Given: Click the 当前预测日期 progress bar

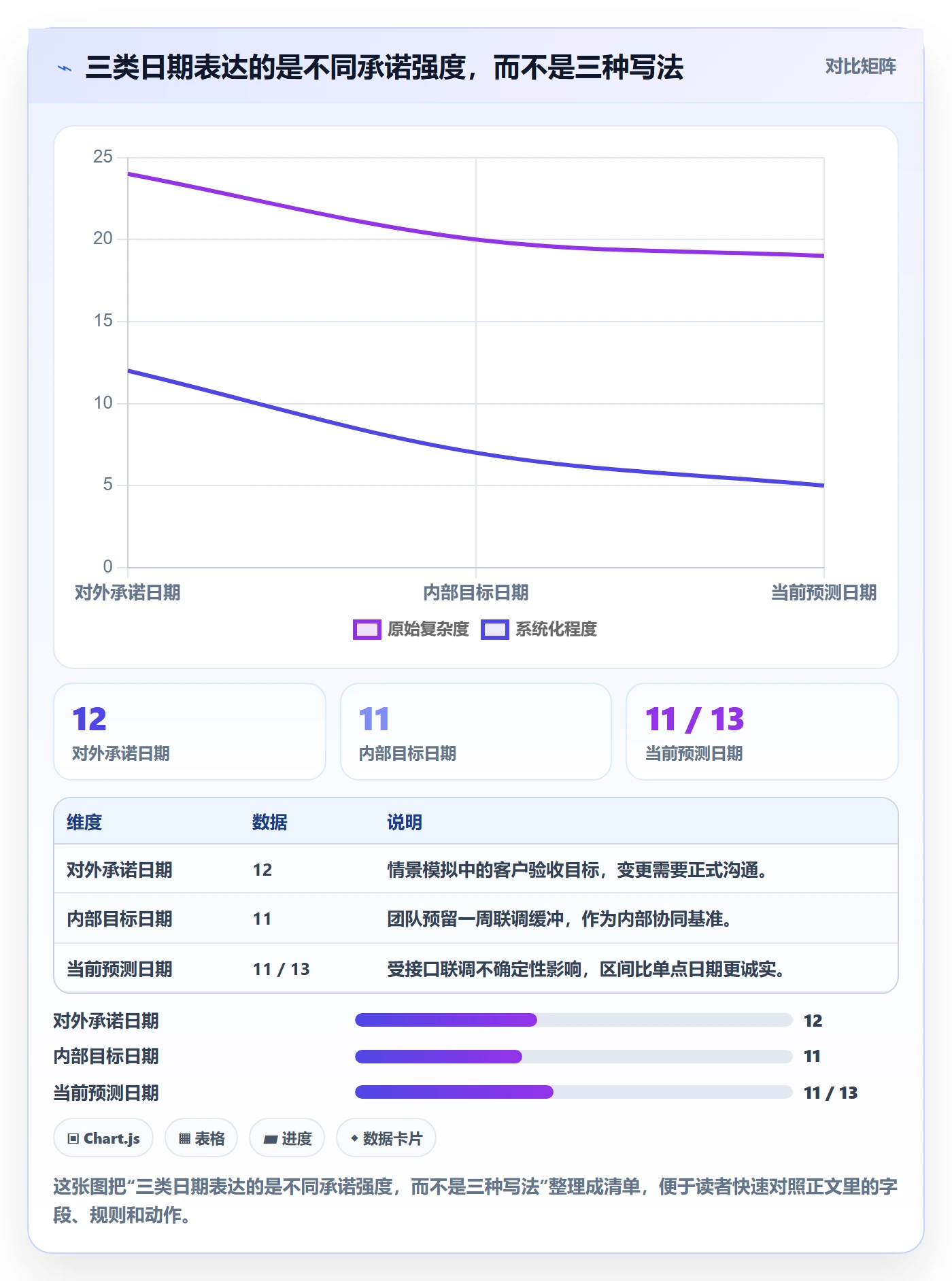Looking at the screenshot, I should [x=574, y=1092].
